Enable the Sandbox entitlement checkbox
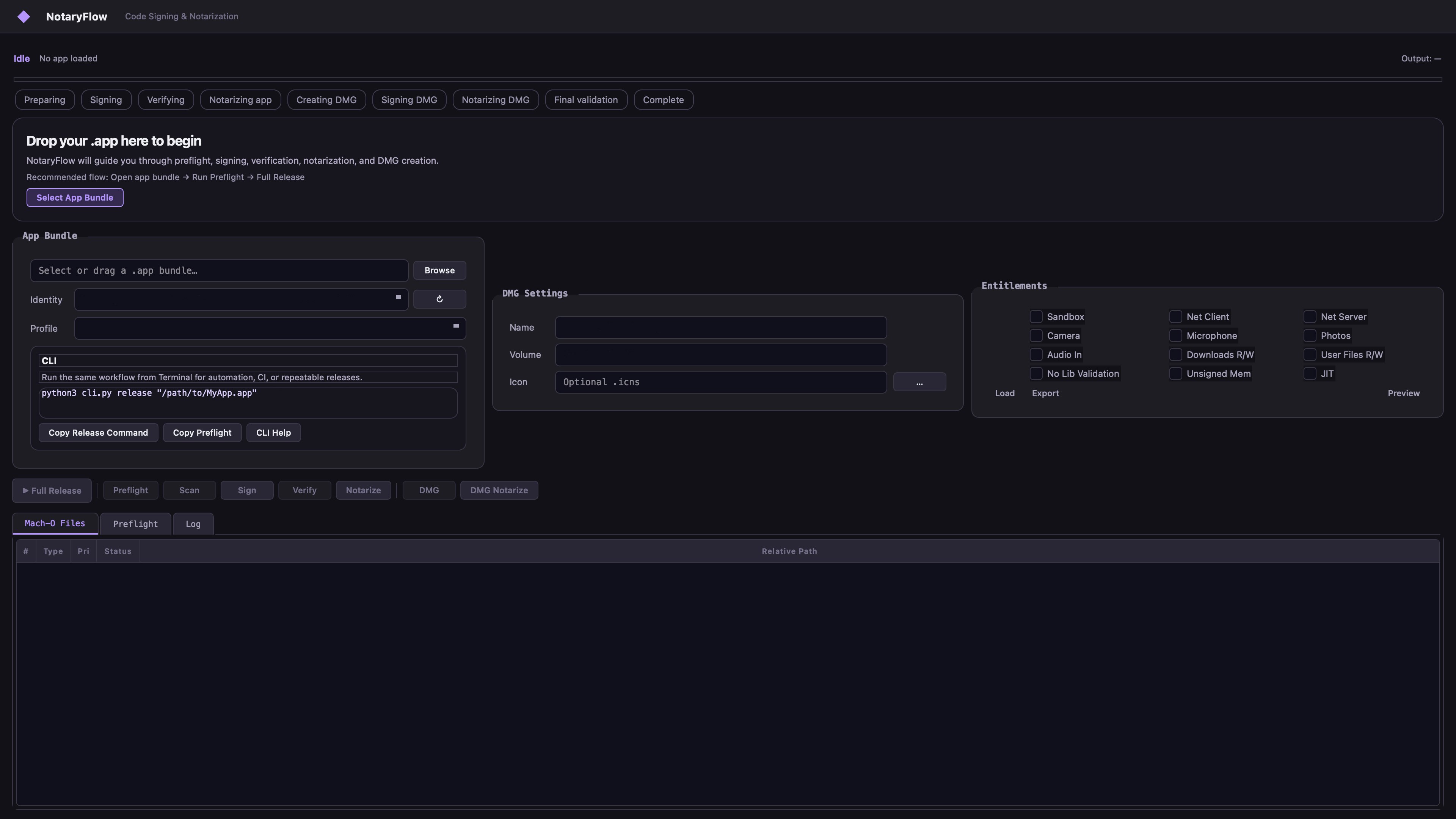Viewport: 1456px width, 819px height. coord(1036,317)
